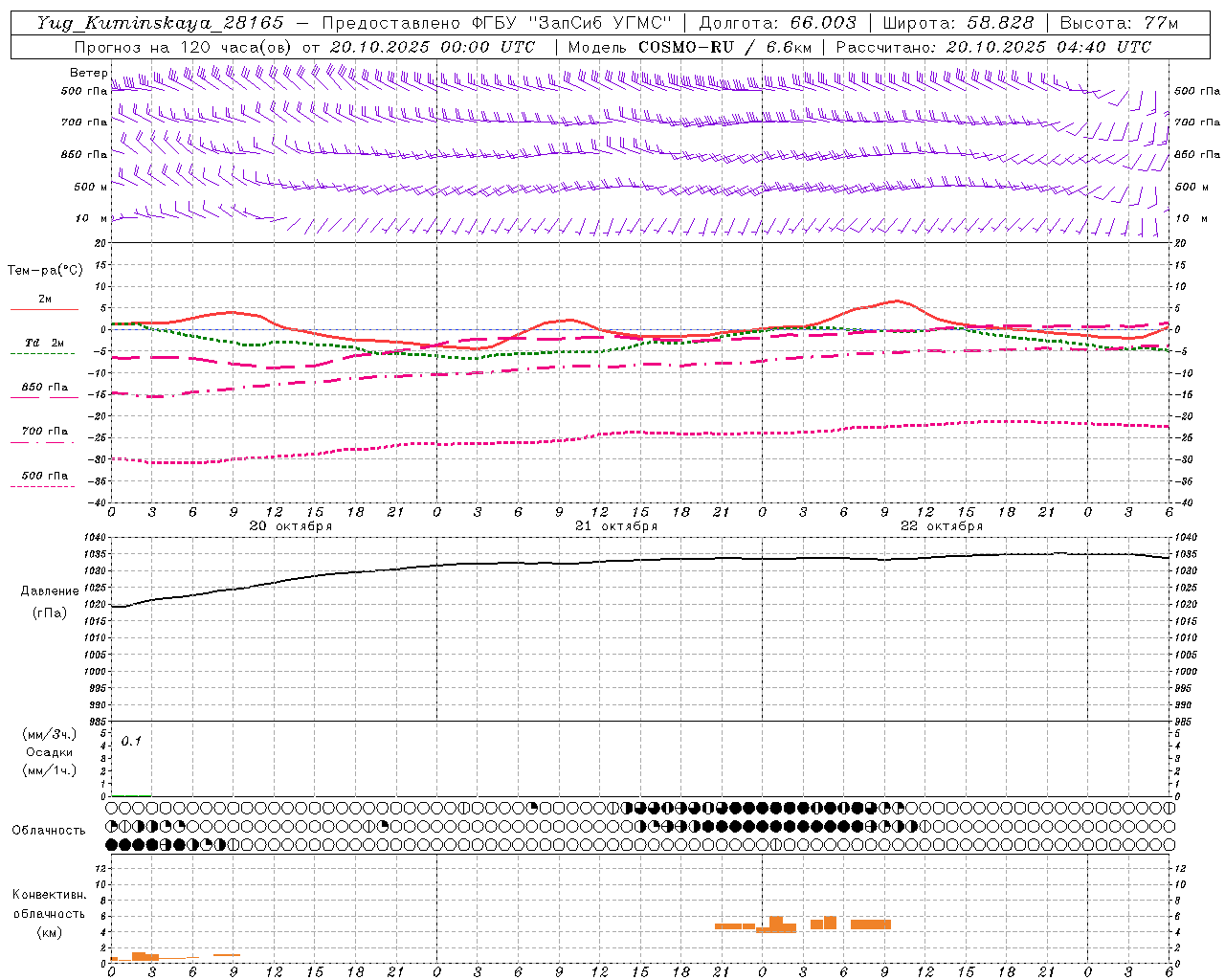
Task: Click the Тем-ра(°C) panel label
Action: [45, 271]
